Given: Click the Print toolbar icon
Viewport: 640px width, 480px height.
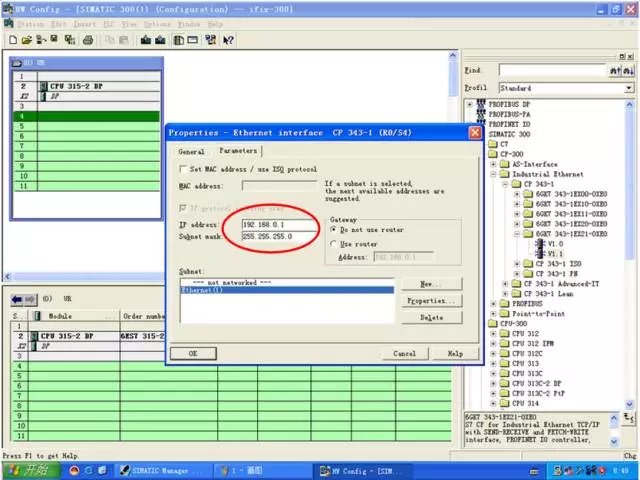Looking at the screenshot, I should click(x=88, y=39).
